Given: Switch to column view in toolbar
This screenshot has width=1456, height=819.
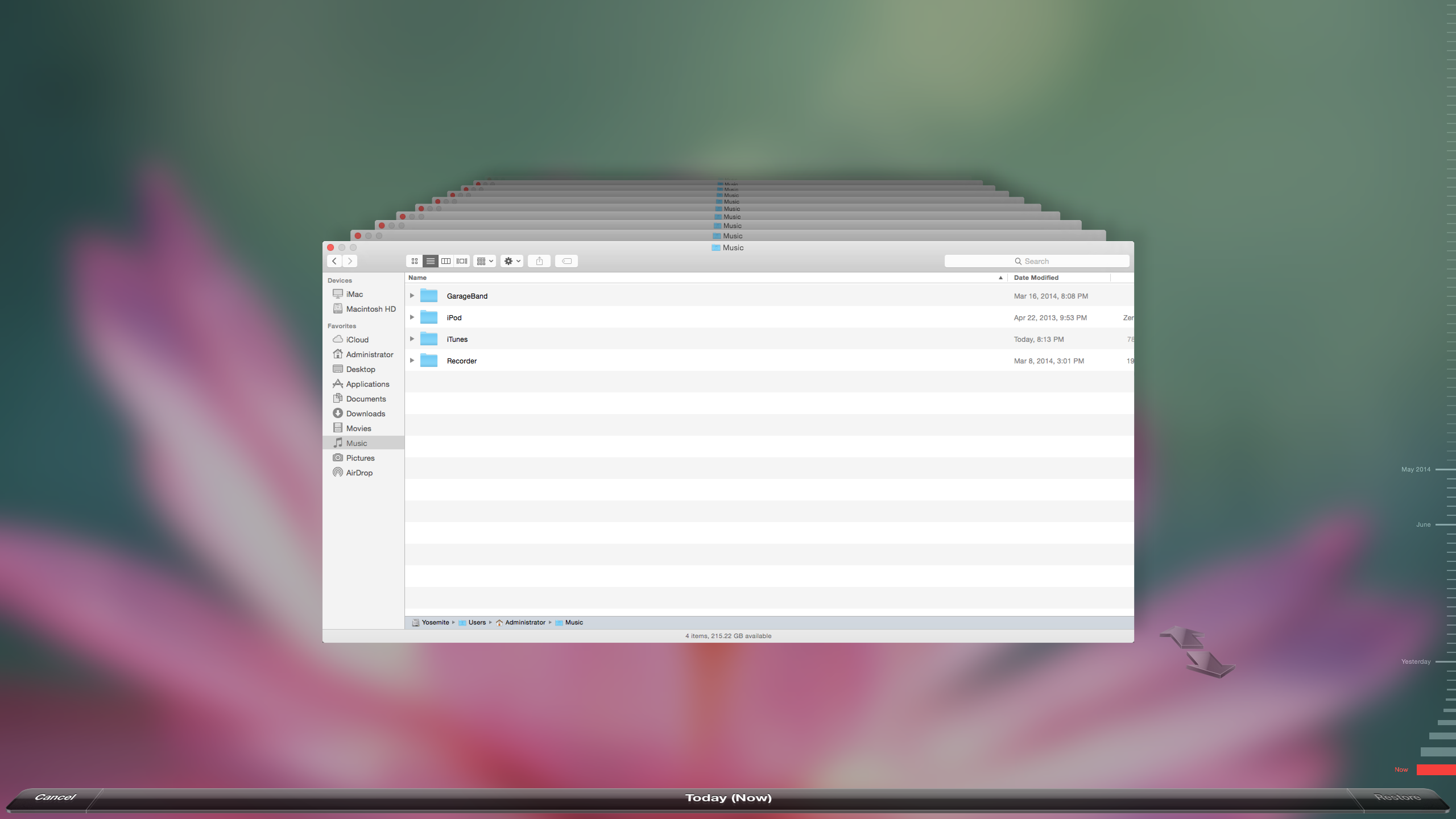Looking at the screenshot, I should coord(446,261).
